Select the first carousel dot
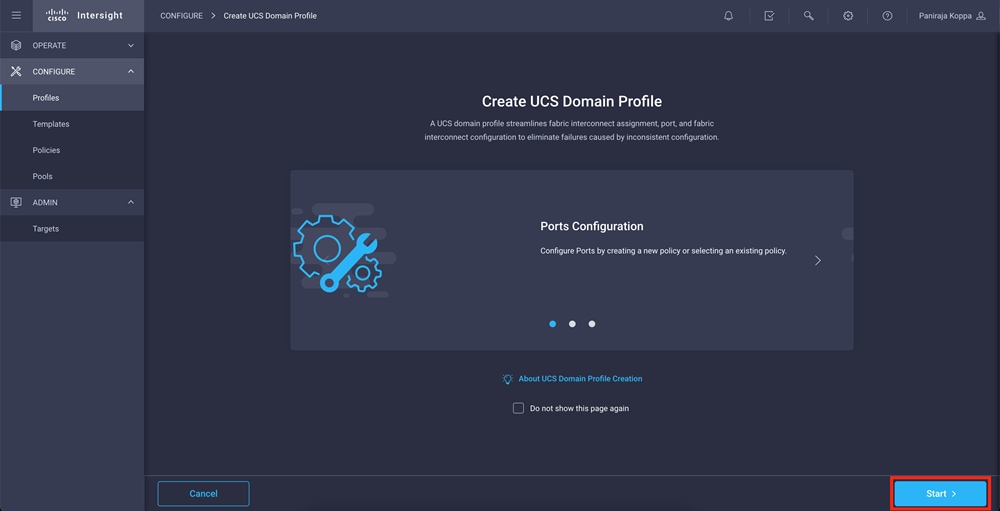This screenshot has height=511, width=1000. coord(552,324)
